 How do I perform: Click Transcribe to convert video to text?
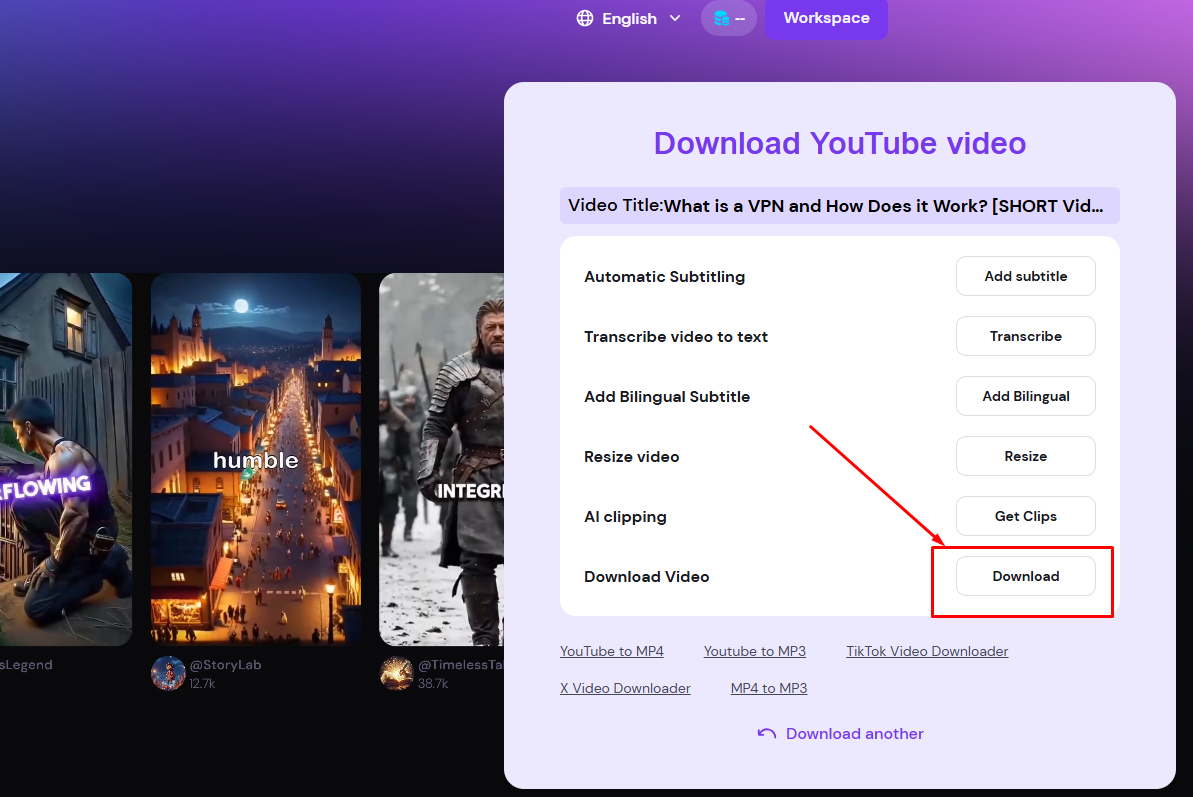click(x=1025, y=336)
